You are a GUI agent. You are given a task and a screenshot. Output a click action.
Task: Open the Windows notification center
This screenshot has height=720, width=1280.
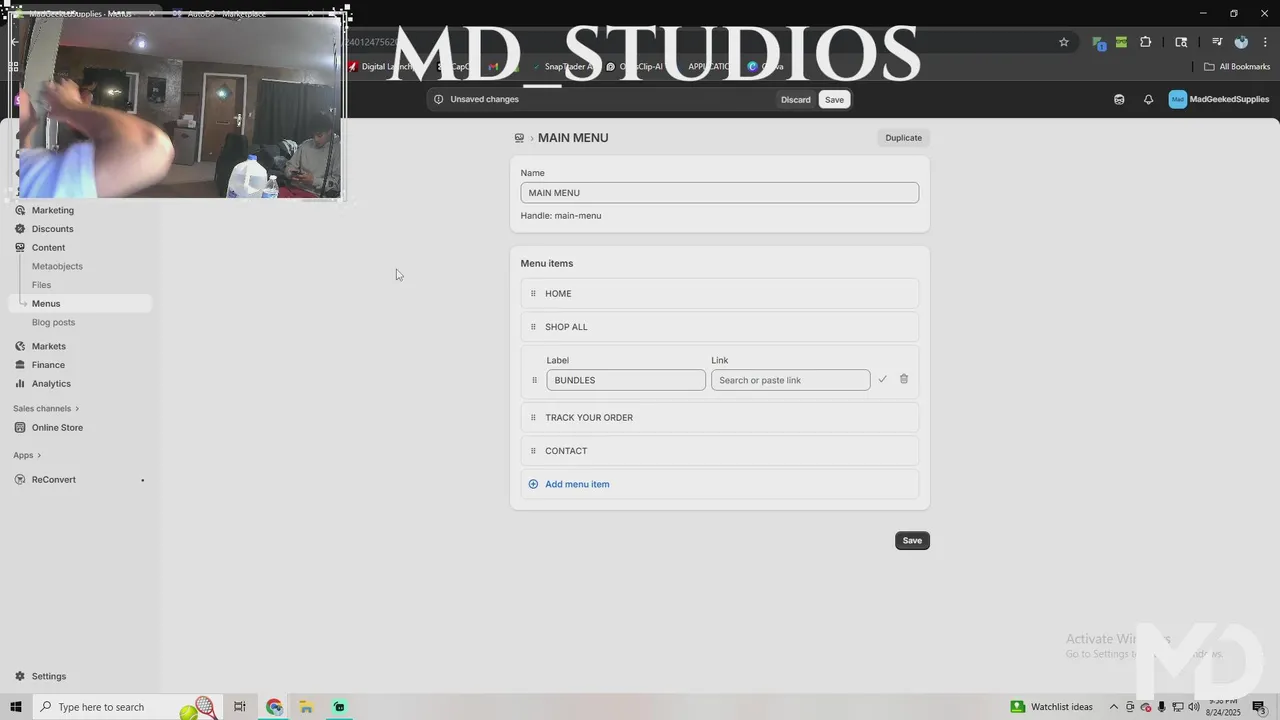tap(1259, 707)
